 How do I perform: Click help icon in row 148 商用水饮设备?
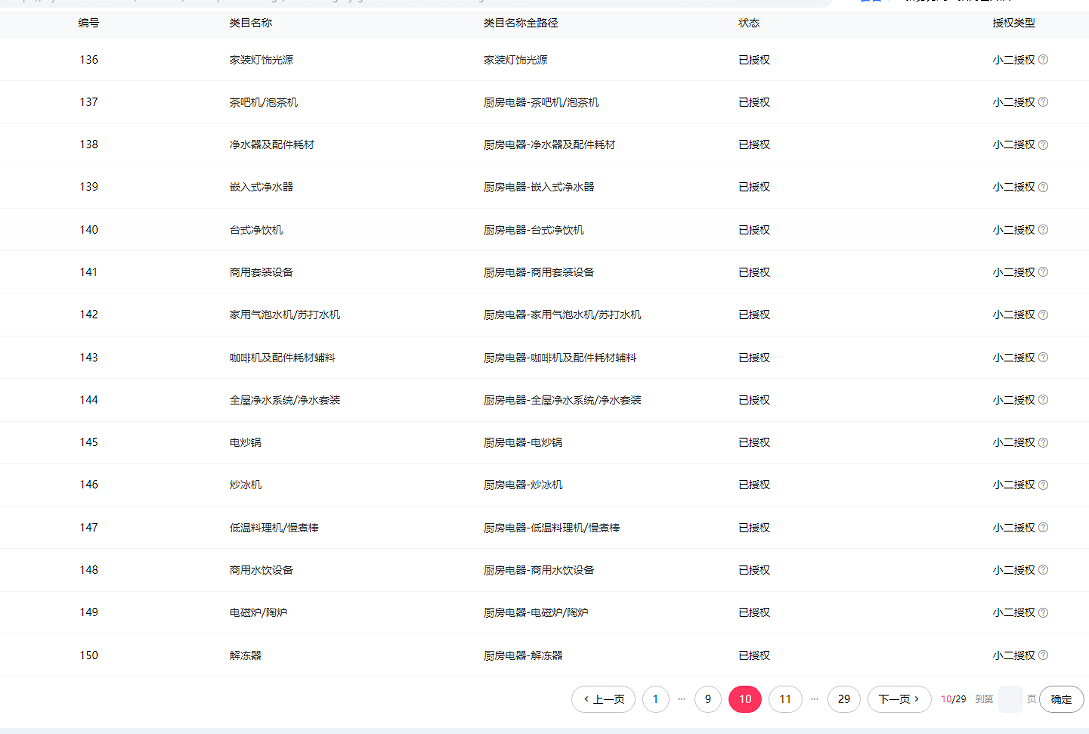tap(1043, 570)
